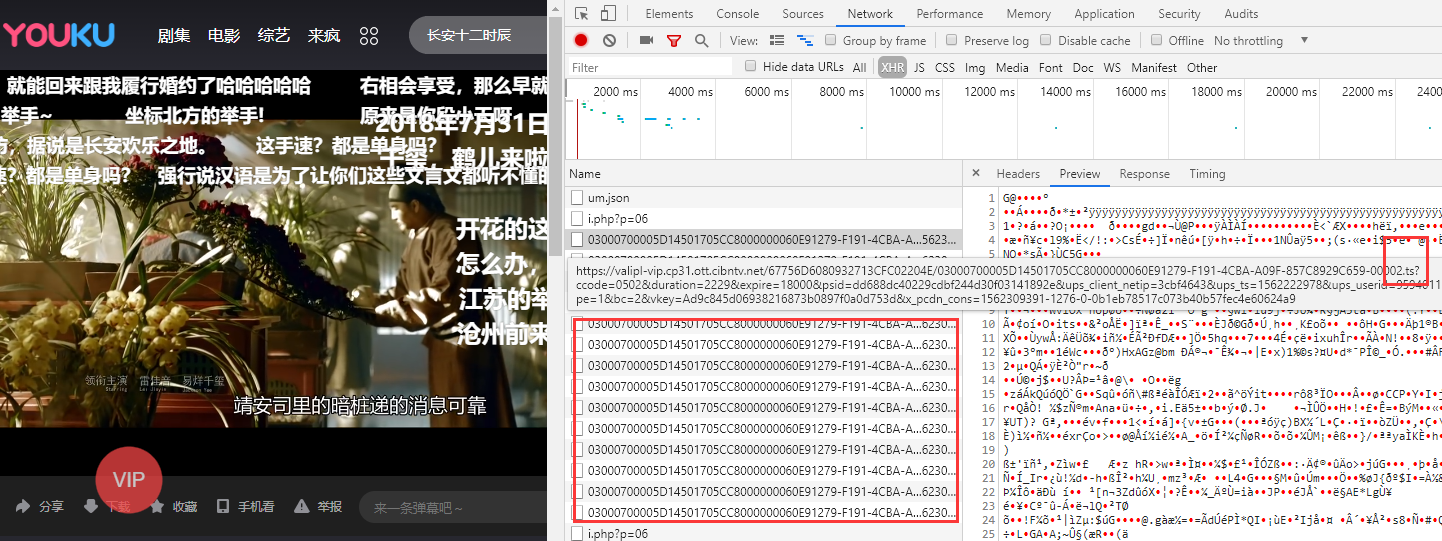
Task: Filter requests by JS
Action: pyautogui.click(x=919, y=68)
